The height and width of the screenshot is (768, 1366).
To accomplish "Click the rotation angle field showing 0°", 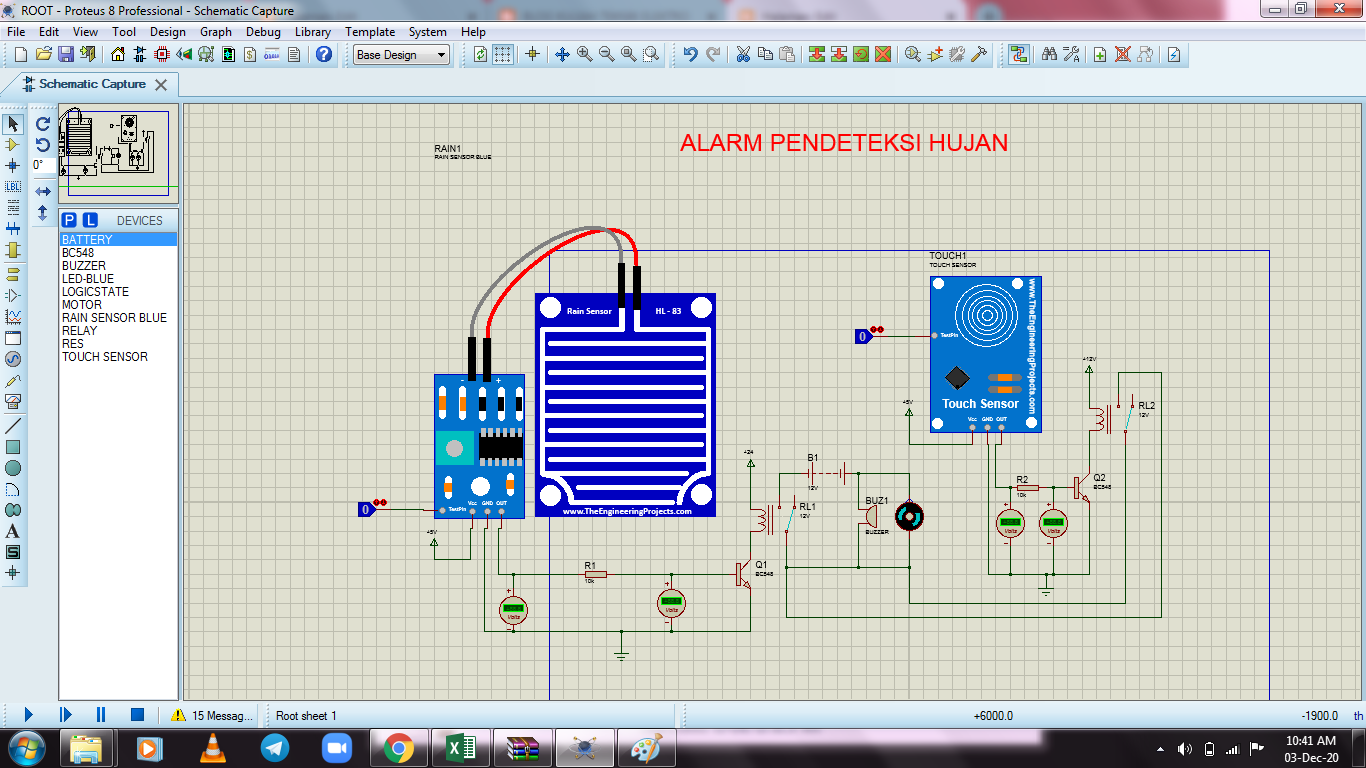I will point(43,165).
